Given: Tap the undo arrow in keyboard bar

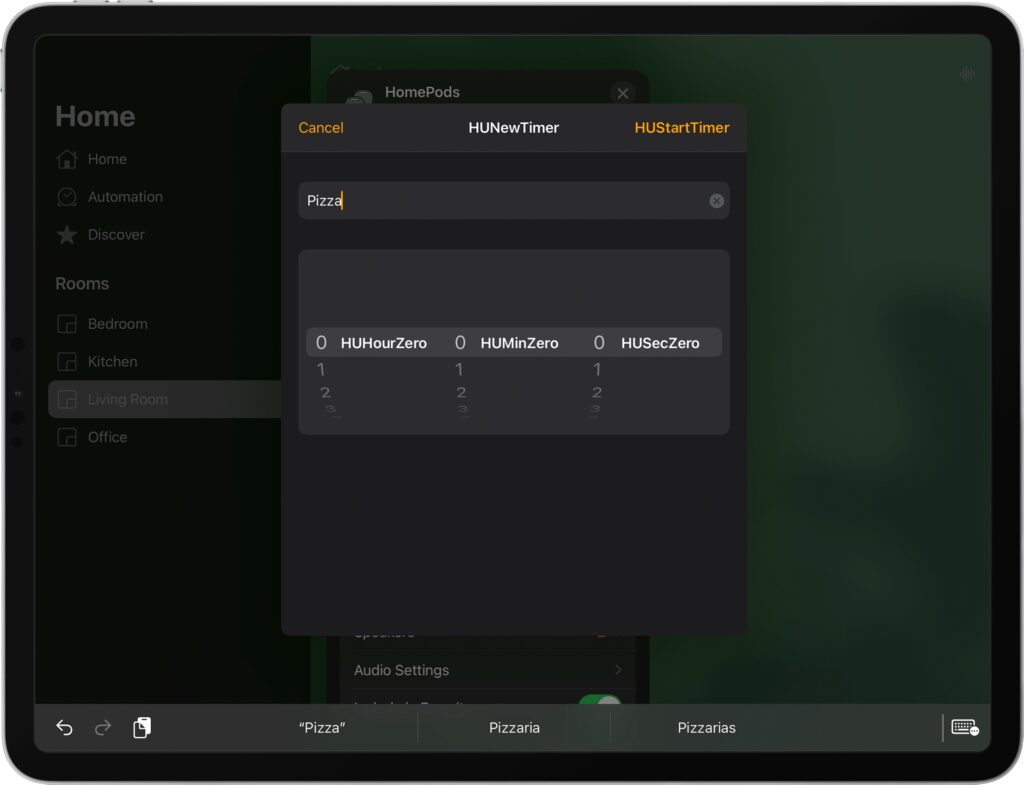Looking at the screenshot, I should tap(64, 728).
